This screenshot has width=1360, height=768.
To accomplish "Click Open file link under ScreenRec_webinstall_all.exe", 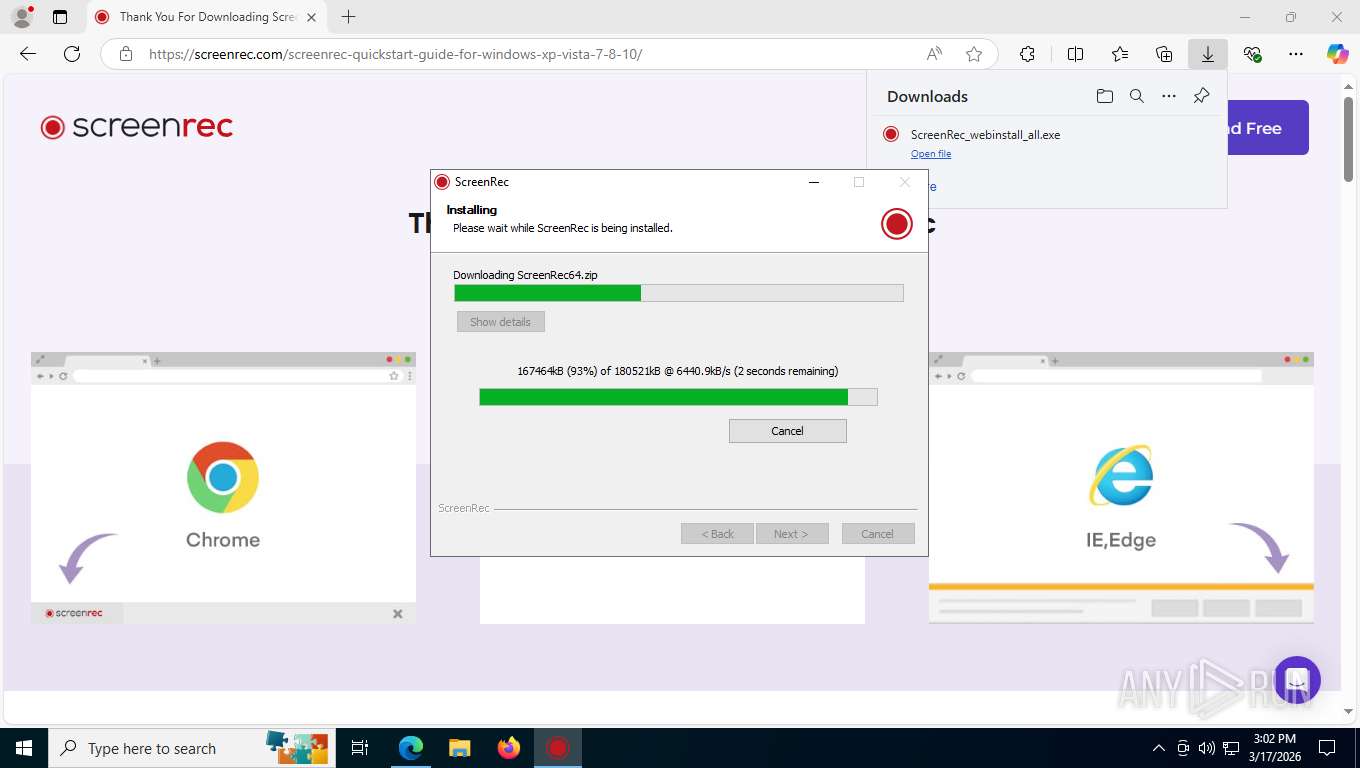I will click(931, 154).
